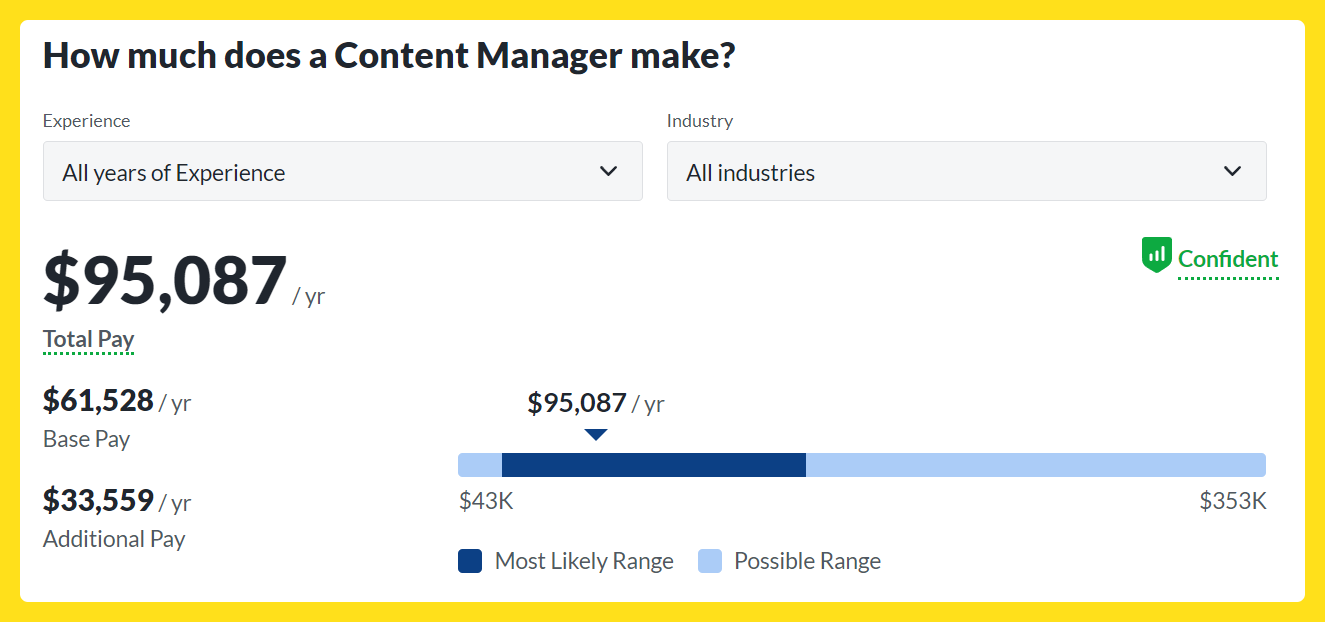Click the dark blue Most Likely Range bar segment
This screenshot has width=1325, height=622.
tap(654, 465)
